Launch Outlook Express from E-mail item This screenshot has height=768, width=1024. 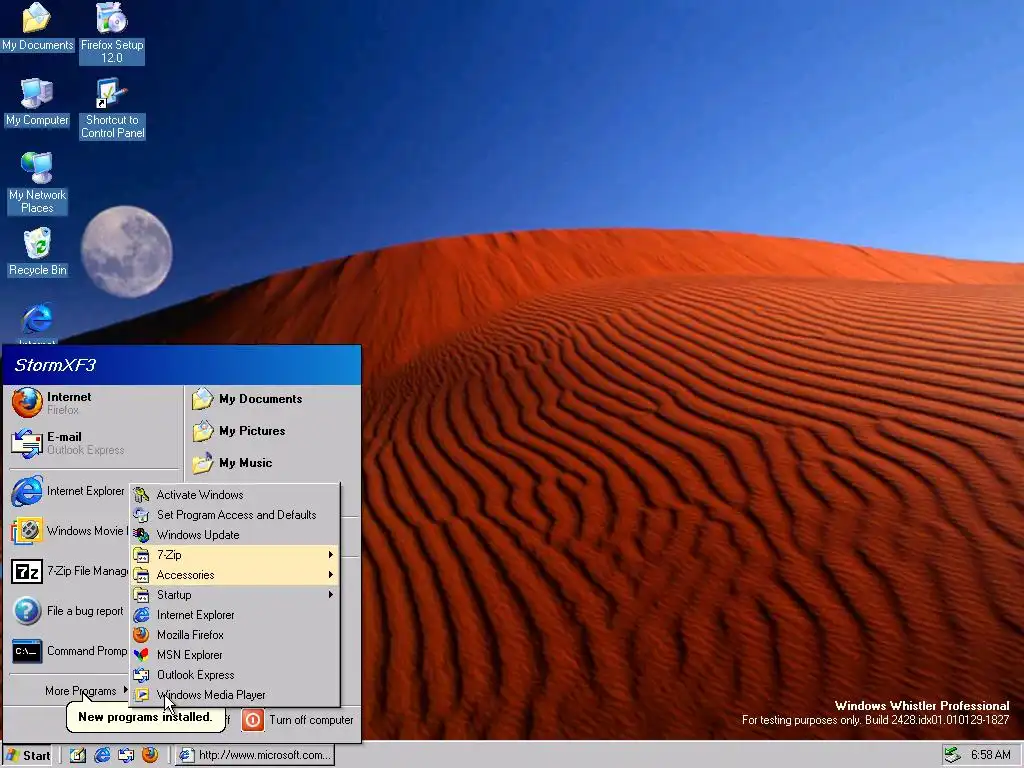coord(93,443)
